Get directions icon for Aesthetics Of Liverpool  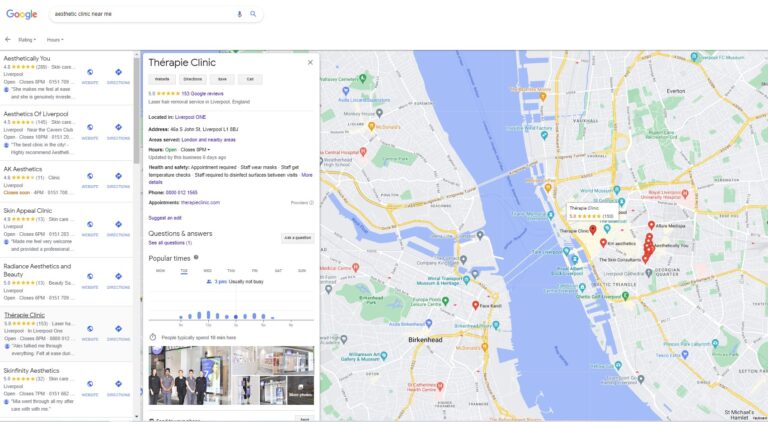[x=118, y=128]
